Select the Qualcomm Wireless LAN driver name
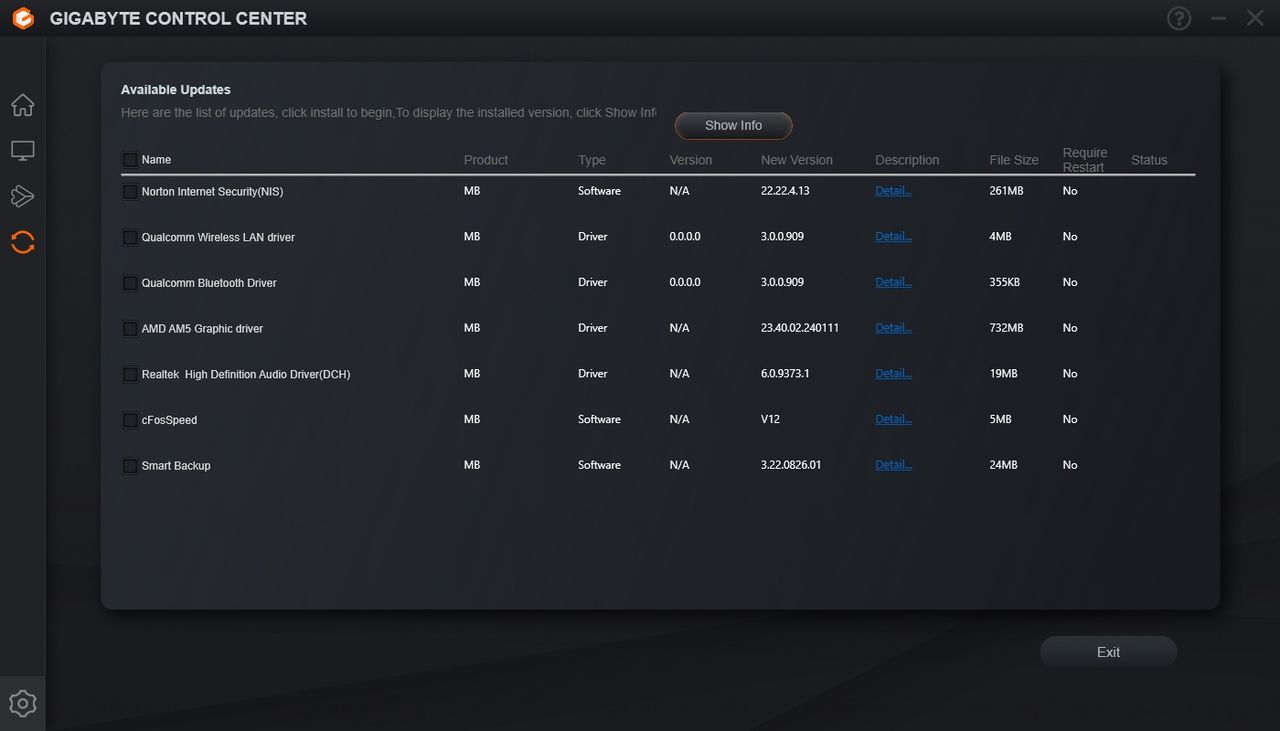Screen dimensions: 1280x731 point(218,238)
